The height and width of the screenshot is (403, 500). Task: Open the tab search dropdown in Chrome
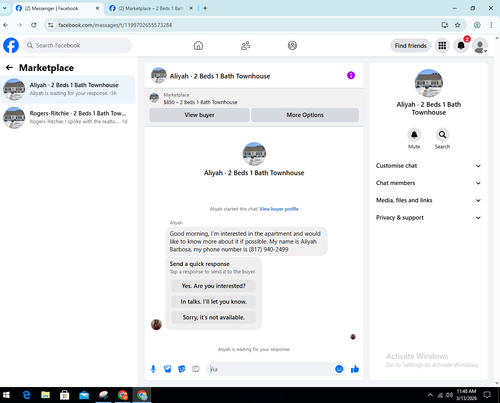5,8
